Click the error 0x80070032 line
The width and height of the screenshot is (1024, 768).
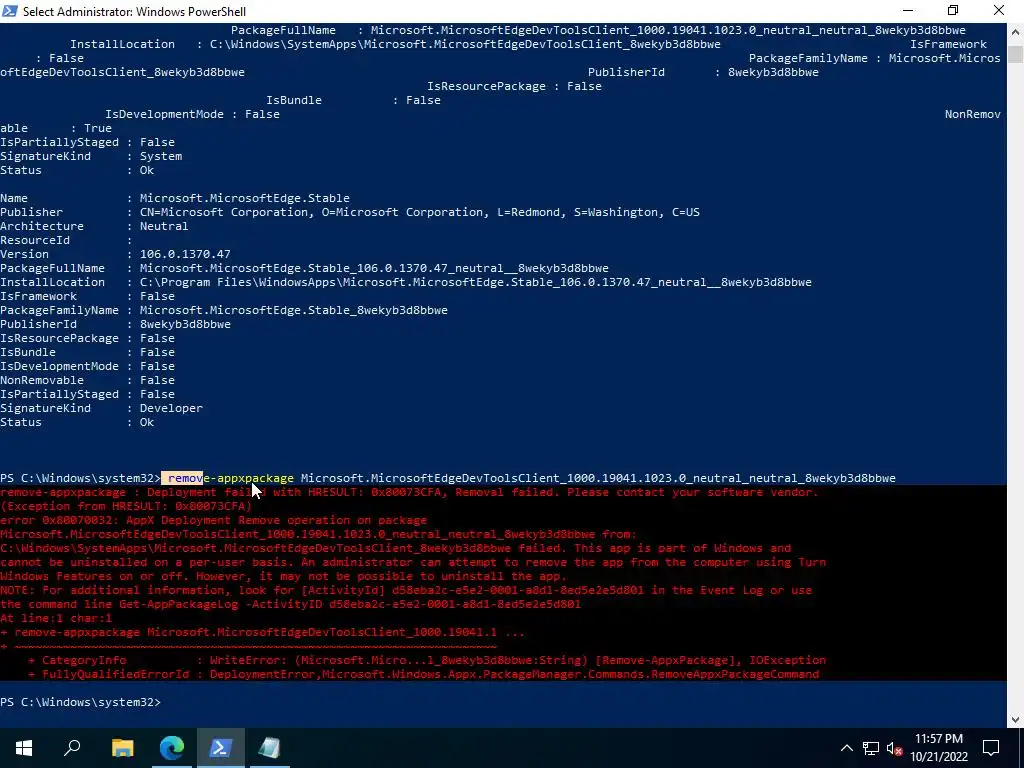214,520
